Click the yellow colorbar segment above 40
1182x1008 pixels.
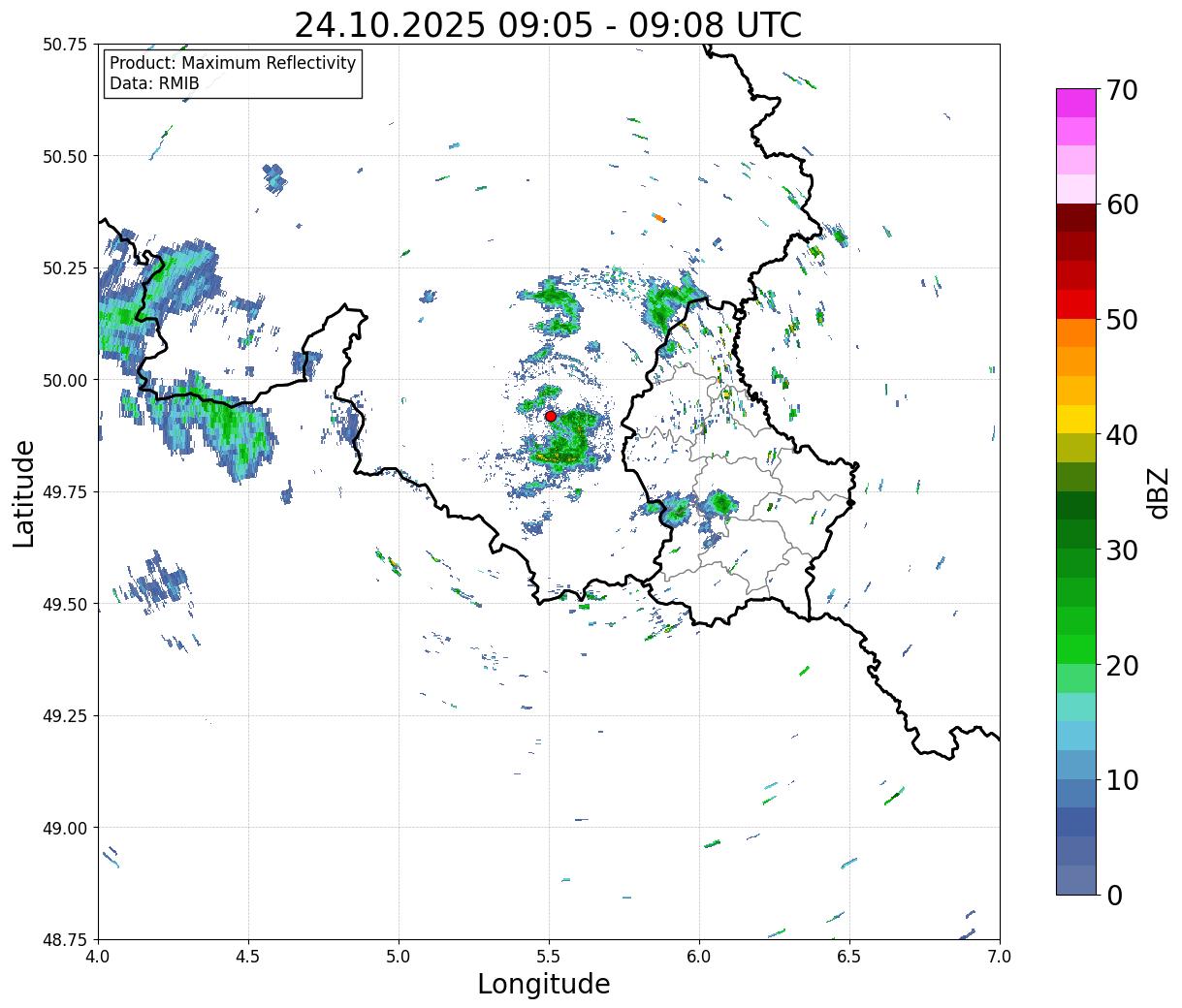click(1076, 419)
